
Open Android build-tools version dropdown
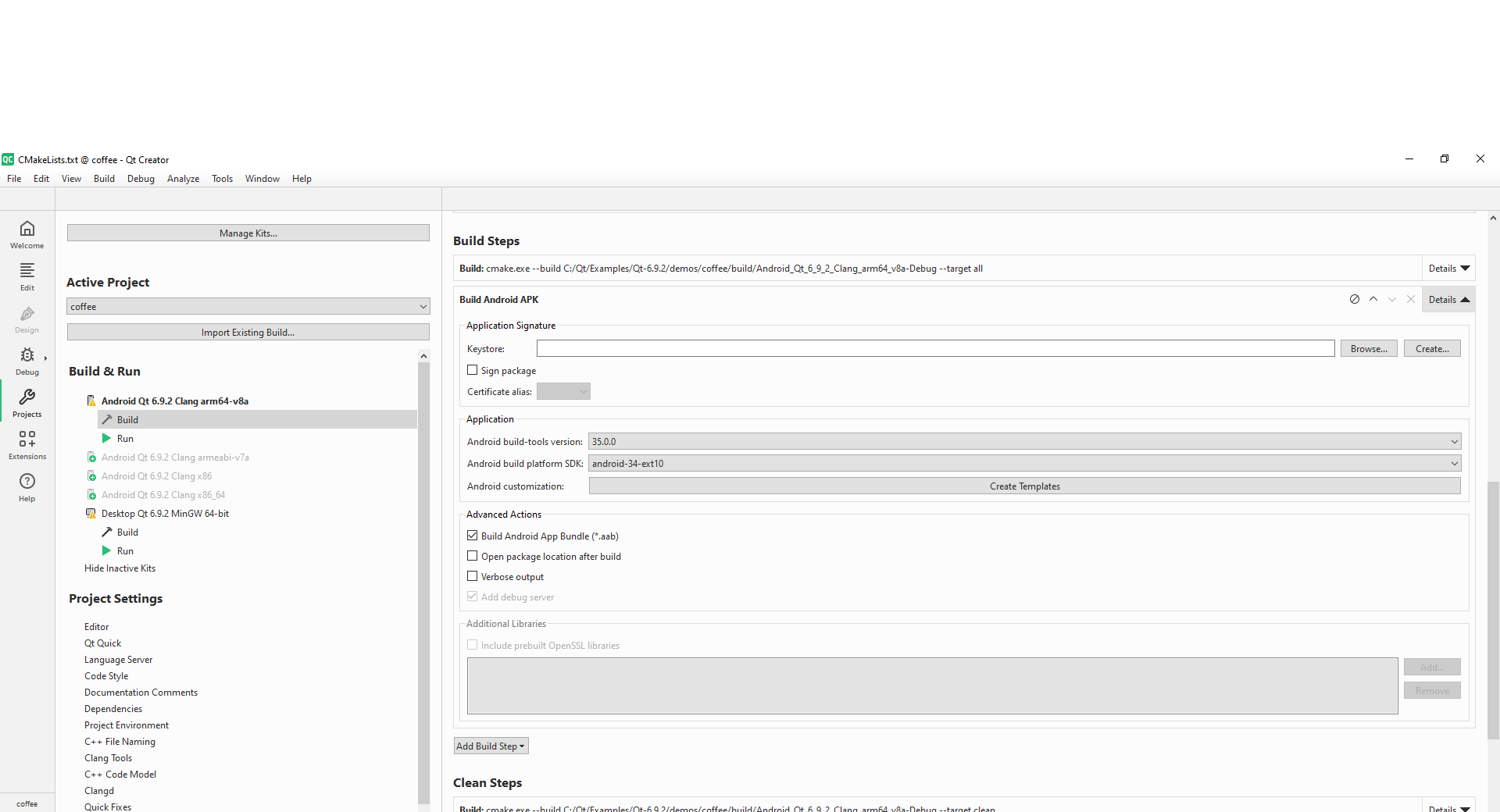(1024, 441)
